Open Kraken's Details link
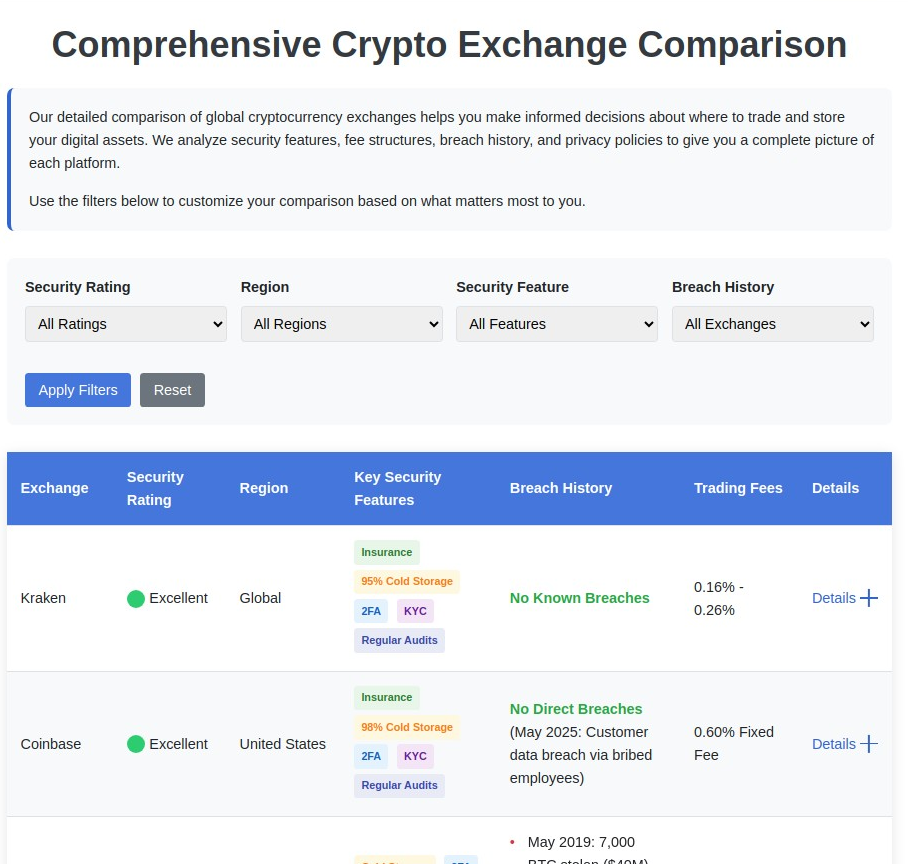The height and width of the screenshot is (864, 908). 833,598
